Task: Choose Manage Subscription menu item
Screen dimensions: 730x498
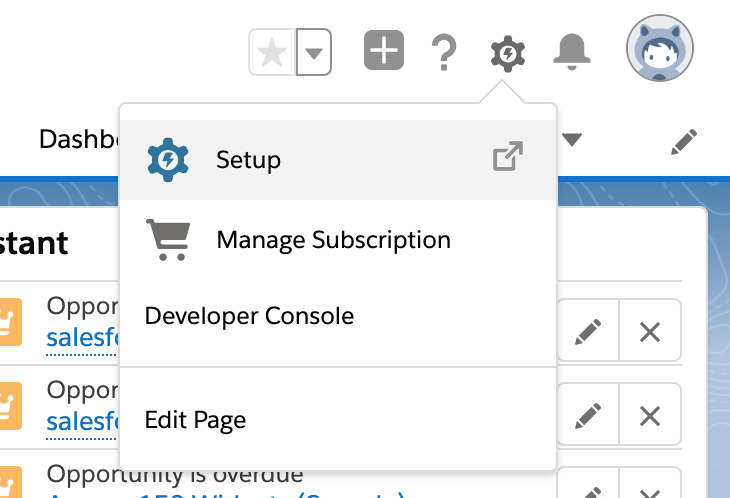Action: click(333, 240)
